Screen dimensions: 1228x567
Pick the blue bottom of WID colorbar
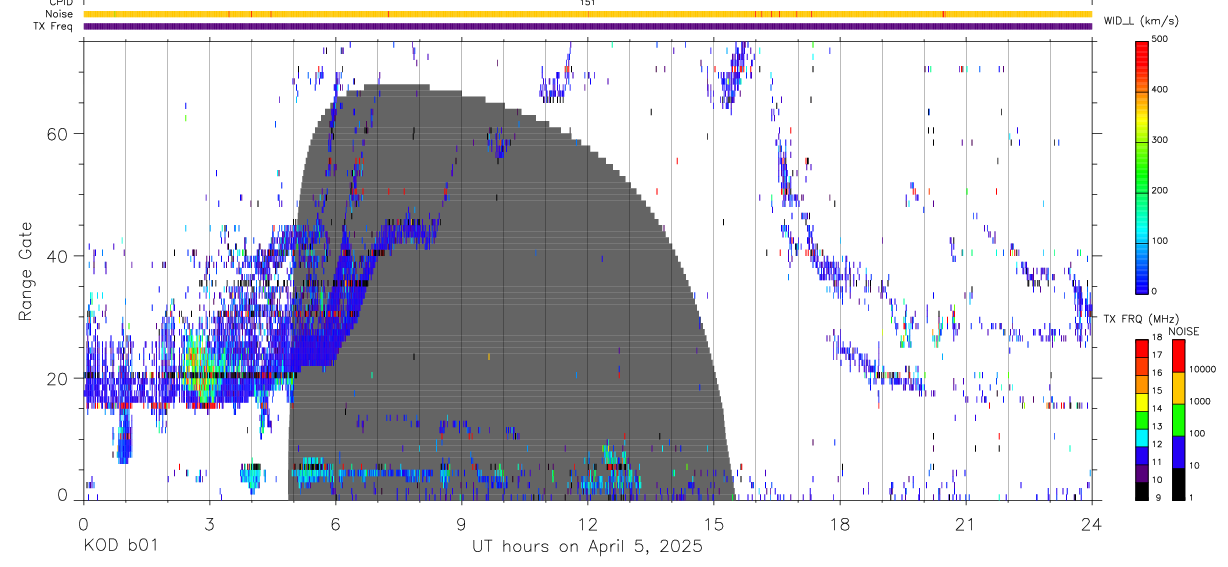[1142, 280]
